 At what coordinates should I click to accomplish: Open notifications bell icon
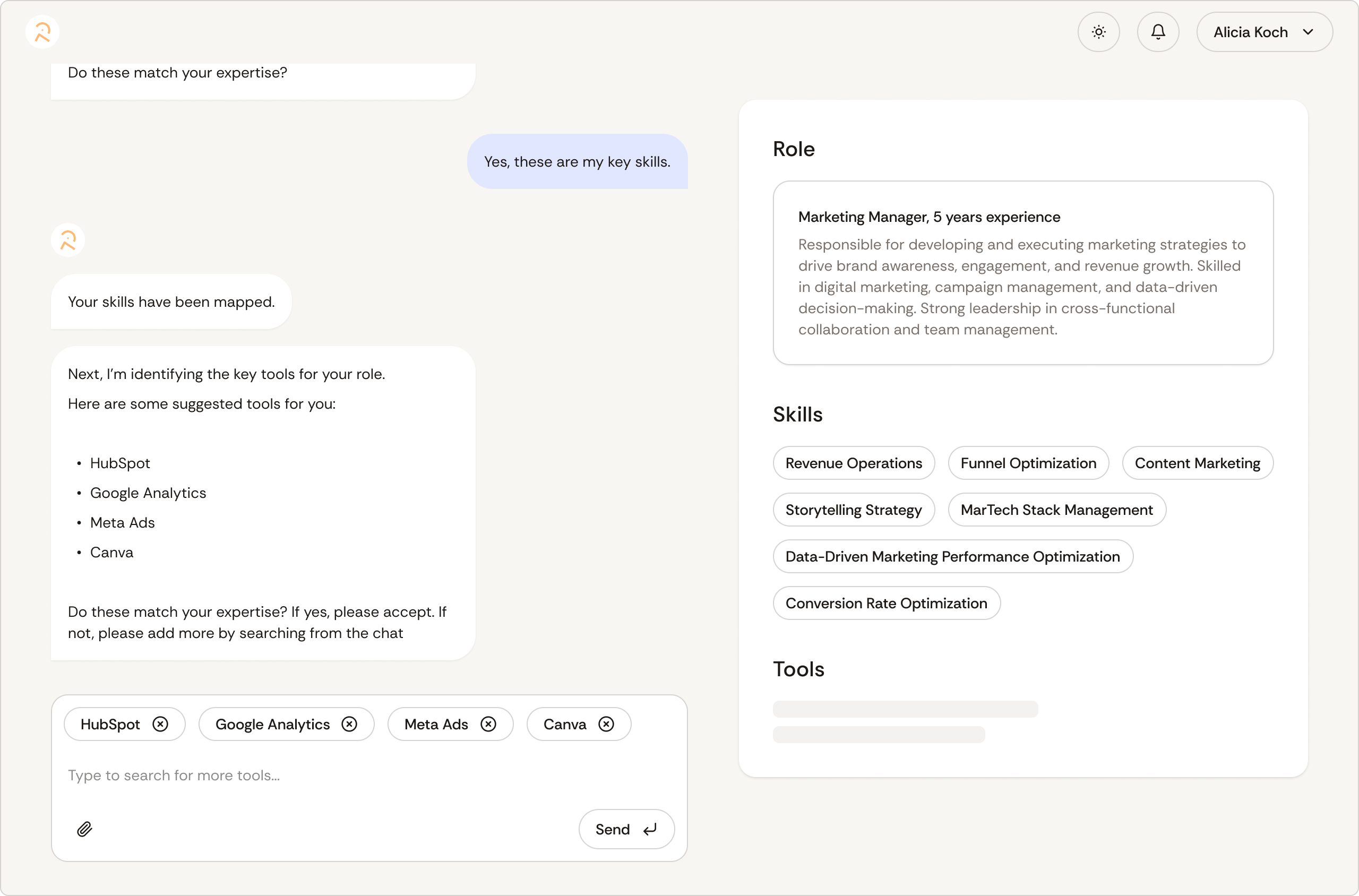(x=1158, y=32)
